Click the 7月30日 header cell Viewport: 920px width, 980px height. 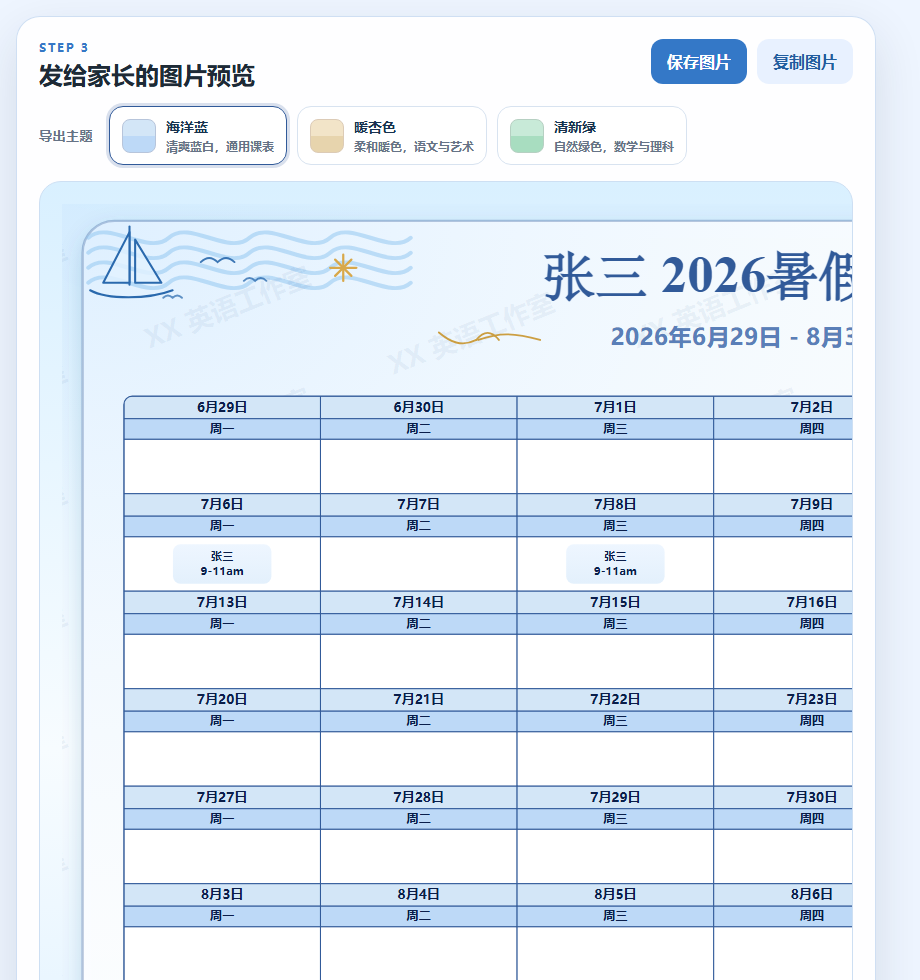[783, 798]
